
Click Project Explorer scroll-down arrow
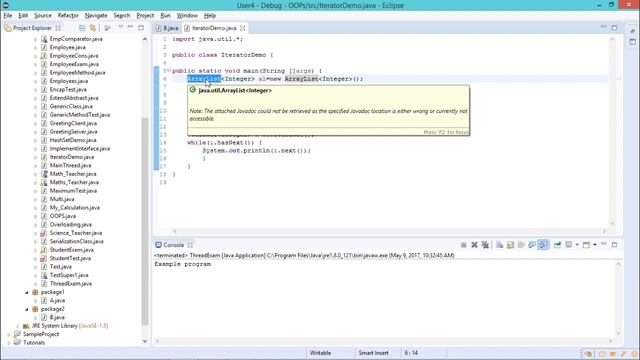pyautogui.click(x=144, y=342)
